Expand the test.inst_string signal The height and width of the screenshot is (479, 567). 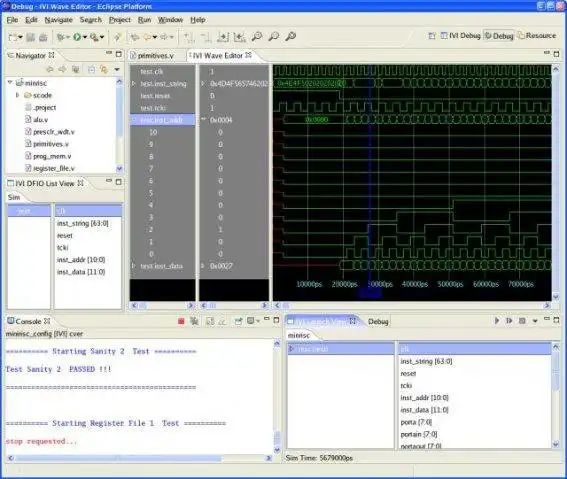coord(134,84)
